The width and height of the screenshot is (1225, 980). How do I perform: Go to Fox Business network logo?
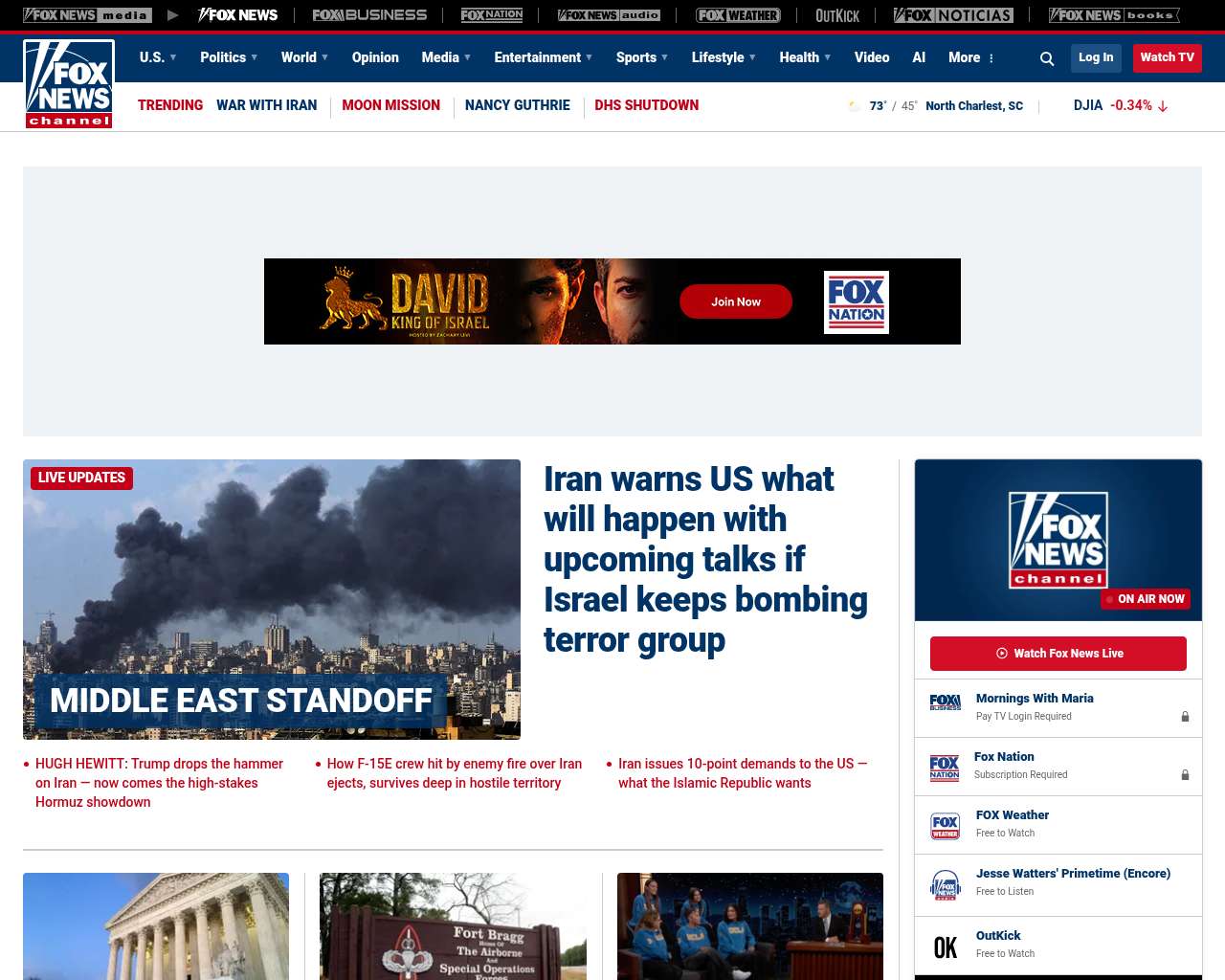click(369, 15)
